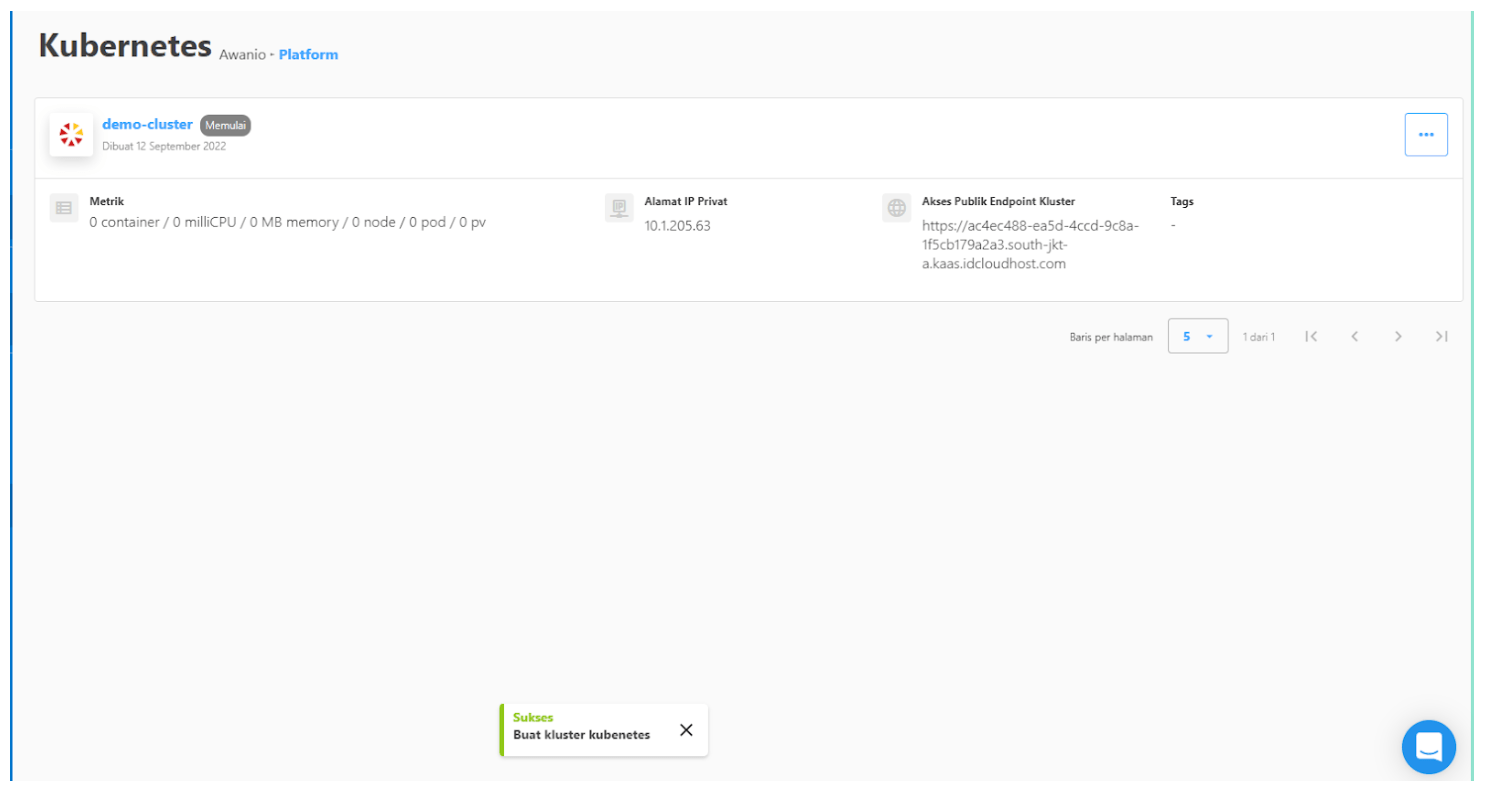1485x794 pixels.
Task: Go to the next page of results
Action: point(1398,337)
